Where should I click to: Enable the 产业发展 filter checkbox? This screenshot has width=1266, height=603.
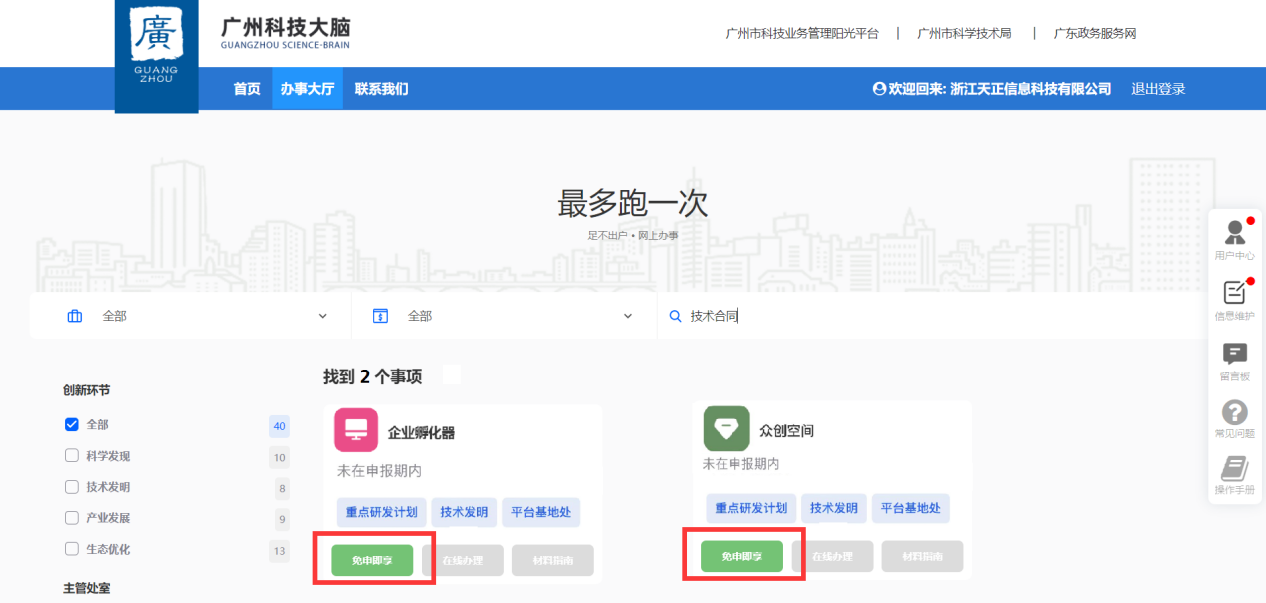click(72, 518)
